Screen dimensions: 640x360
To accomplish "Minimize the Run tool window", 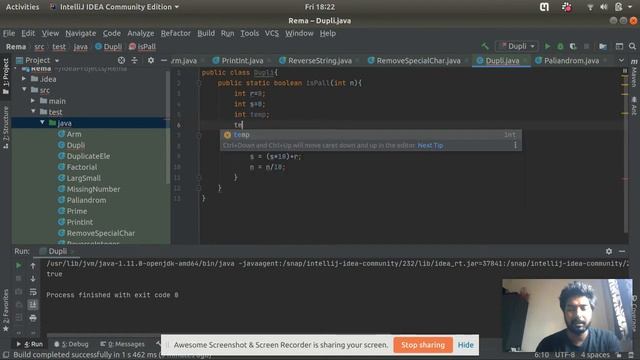I will click(x=622, y=251).
